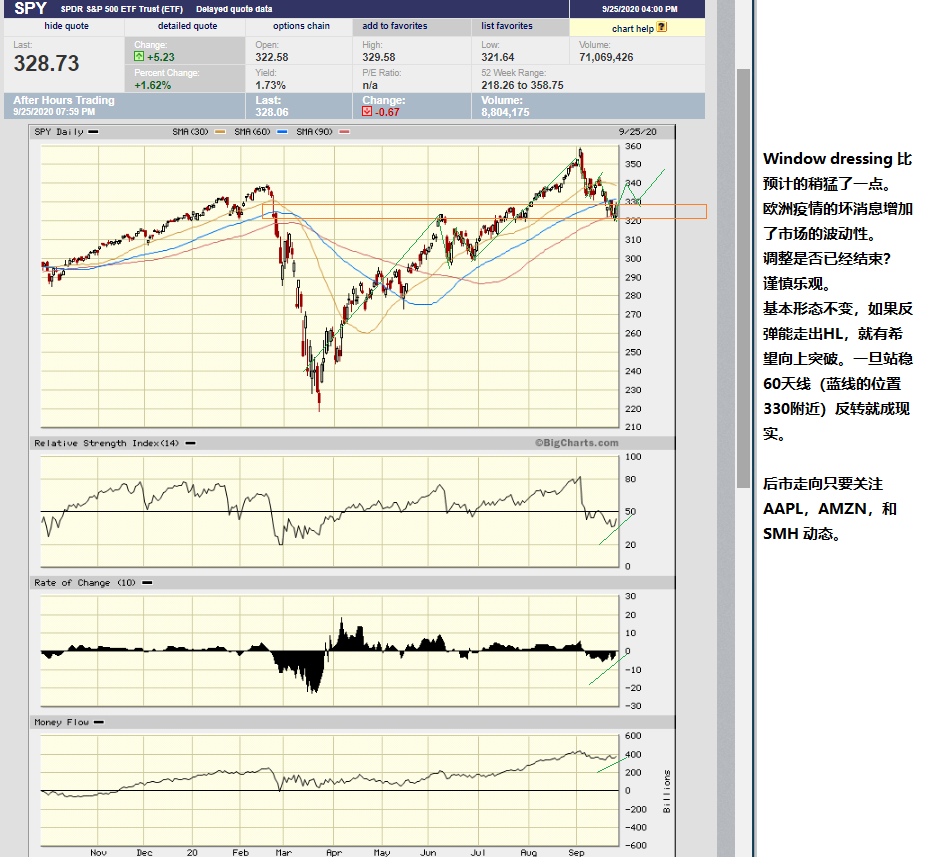This screenshot has width=931, height=857.
Task: Open the 'options chain' link
Action: pyautogui.click(x=301, y=26)
